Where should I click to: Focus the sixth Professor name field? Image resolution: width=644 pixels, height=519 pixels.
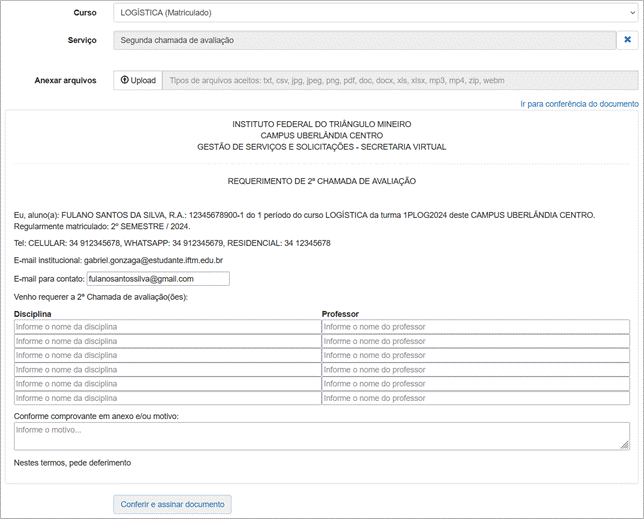point(476,398)
